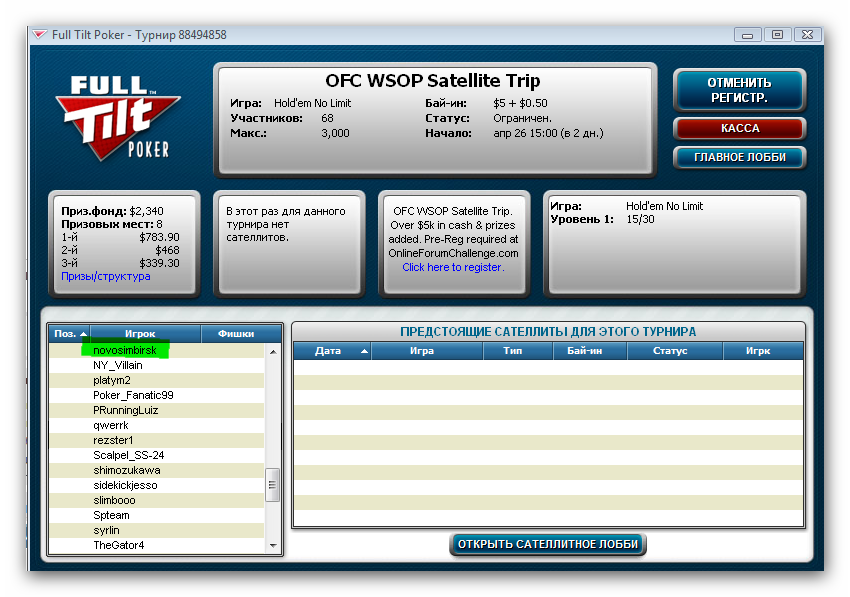Select player novosimbirsk in the list
850x597 pixels.
pos(157,350)
